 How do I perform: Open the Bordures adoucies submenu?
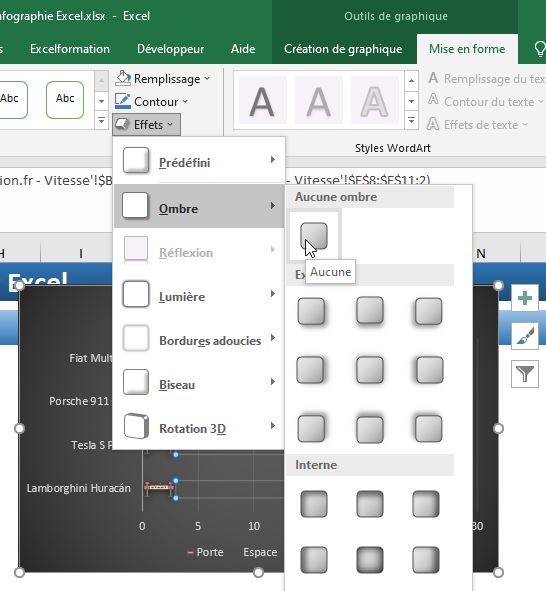tap(199, 339)
